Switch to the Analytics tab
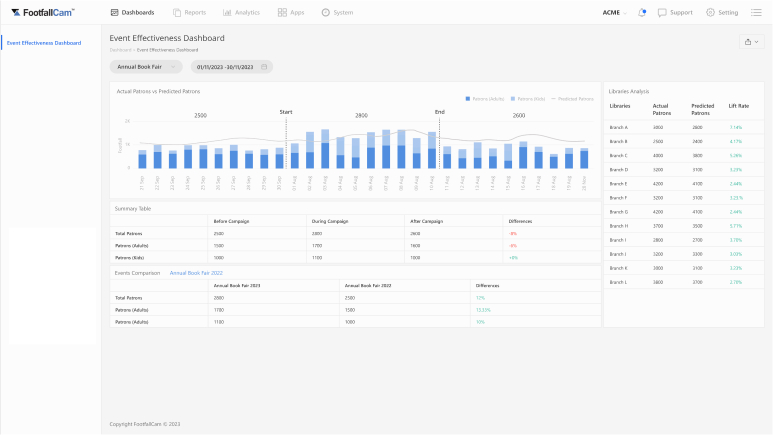The width and height of the screenshot is (773, 435). tap(241, 12)
